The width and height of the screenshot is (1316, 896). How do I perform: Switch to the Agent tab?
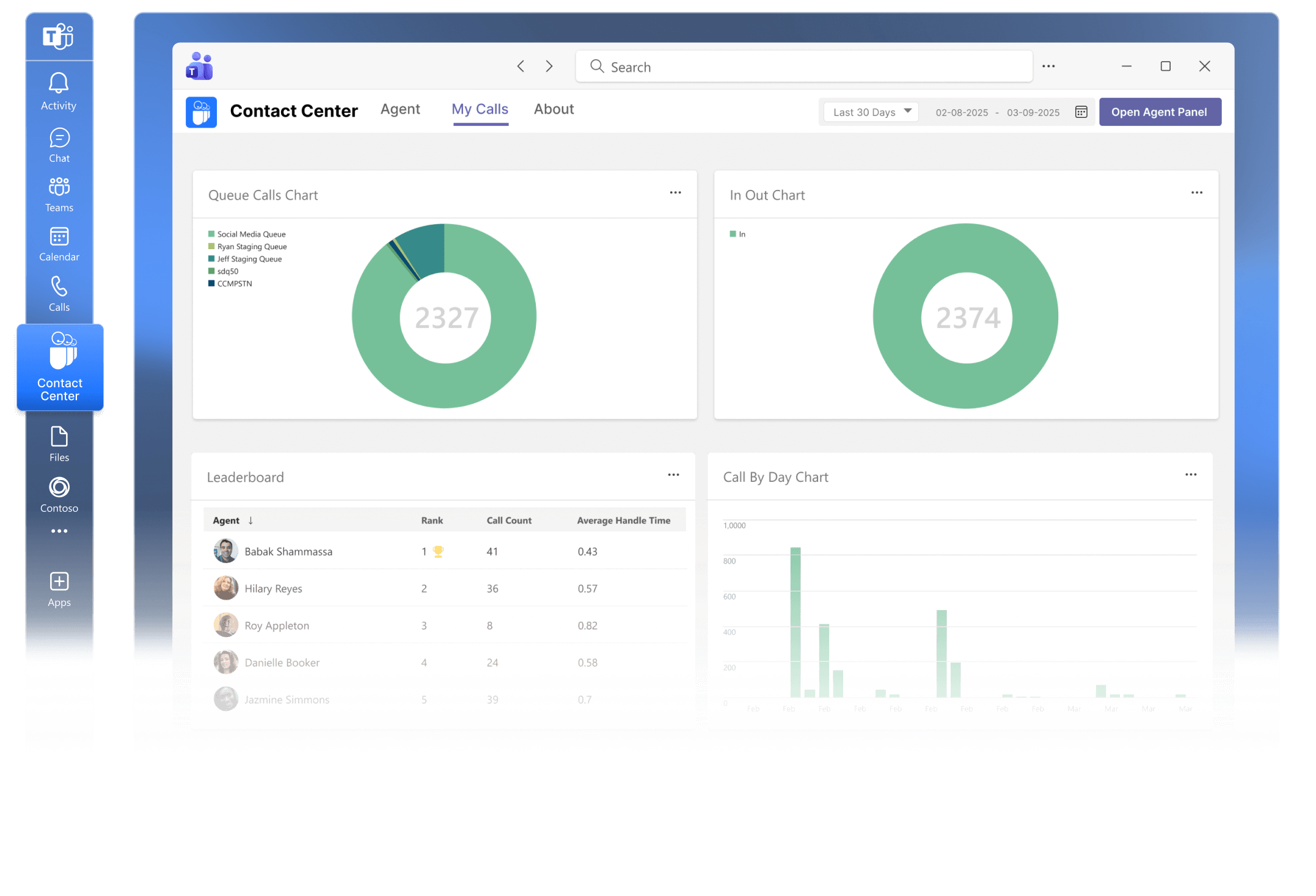pos(400,109)
